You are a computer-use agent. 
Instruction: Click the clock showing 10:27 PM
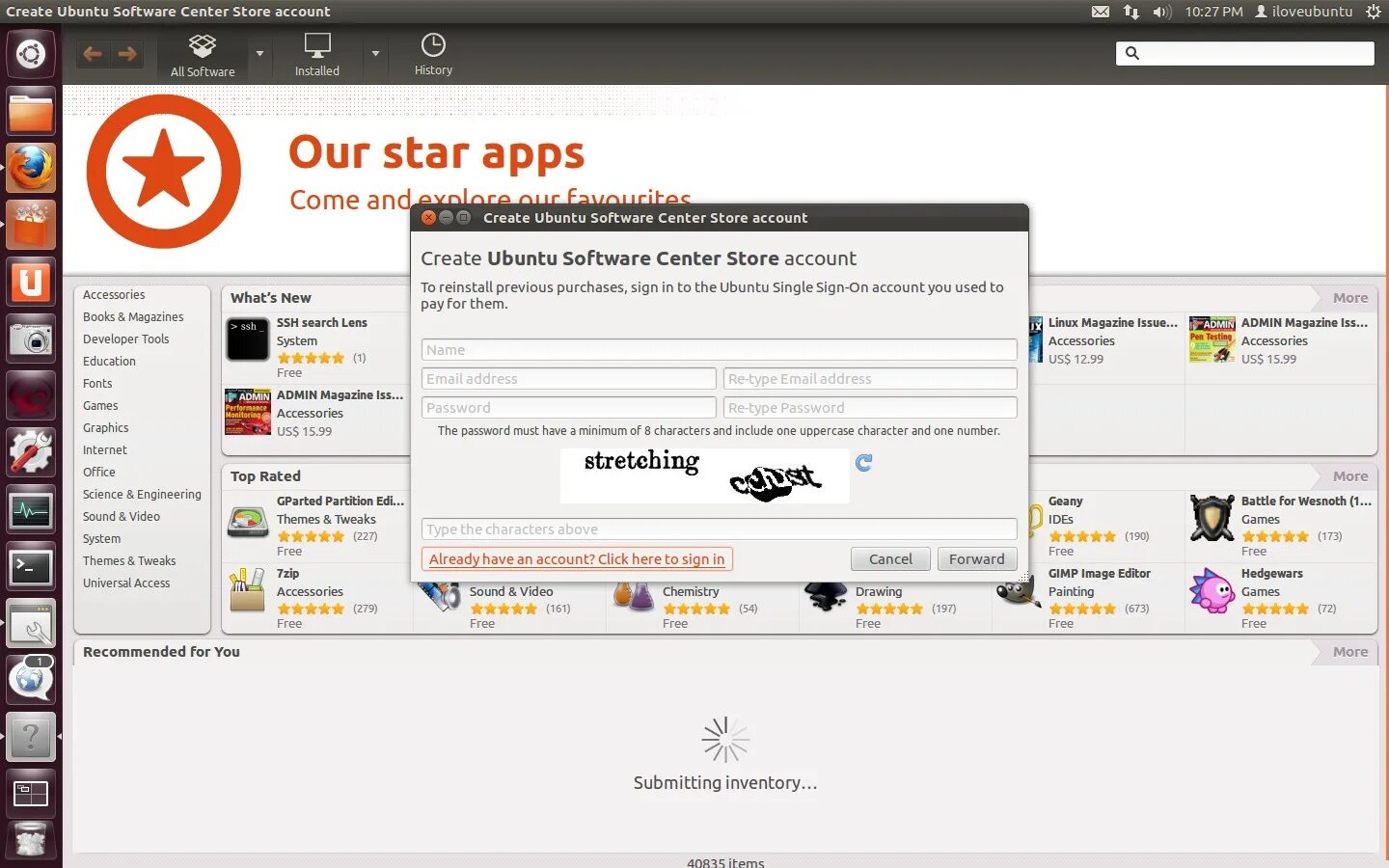coord(1213,12)
